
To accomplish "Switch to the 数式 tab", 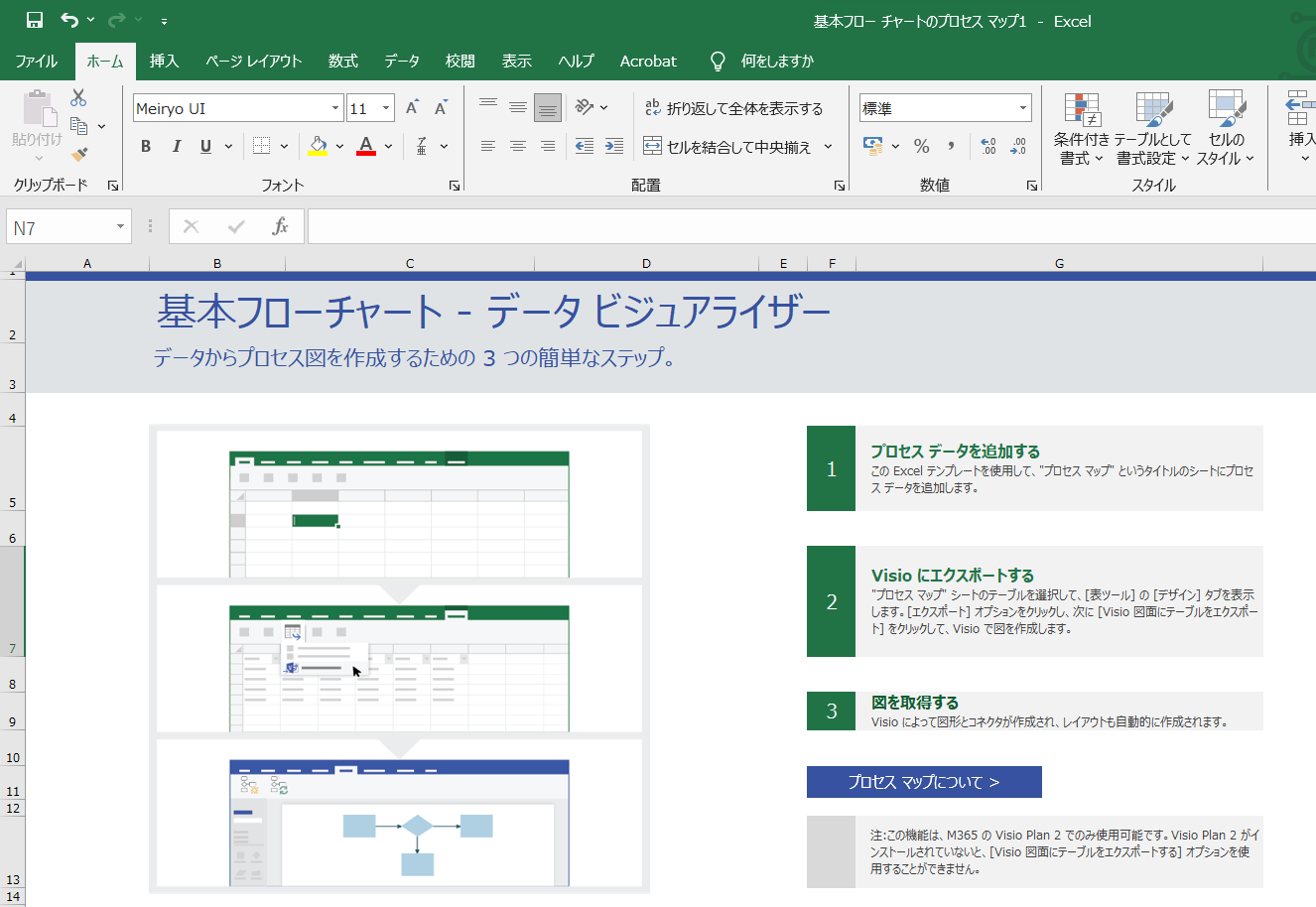I will pyautogui.click(x=343, y=62).
